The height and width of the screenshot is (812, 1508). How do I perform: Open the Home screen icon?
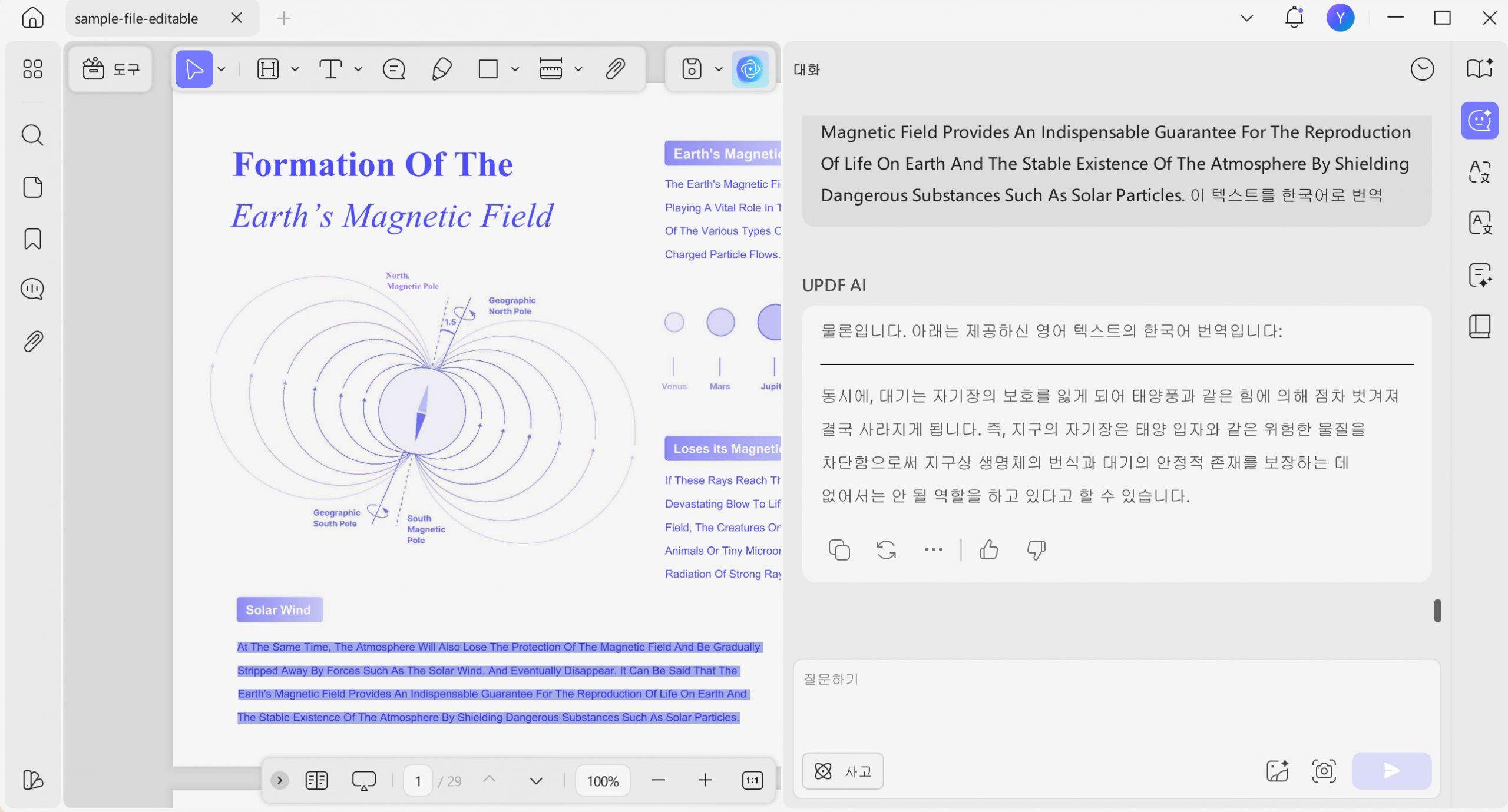point(32,18)
